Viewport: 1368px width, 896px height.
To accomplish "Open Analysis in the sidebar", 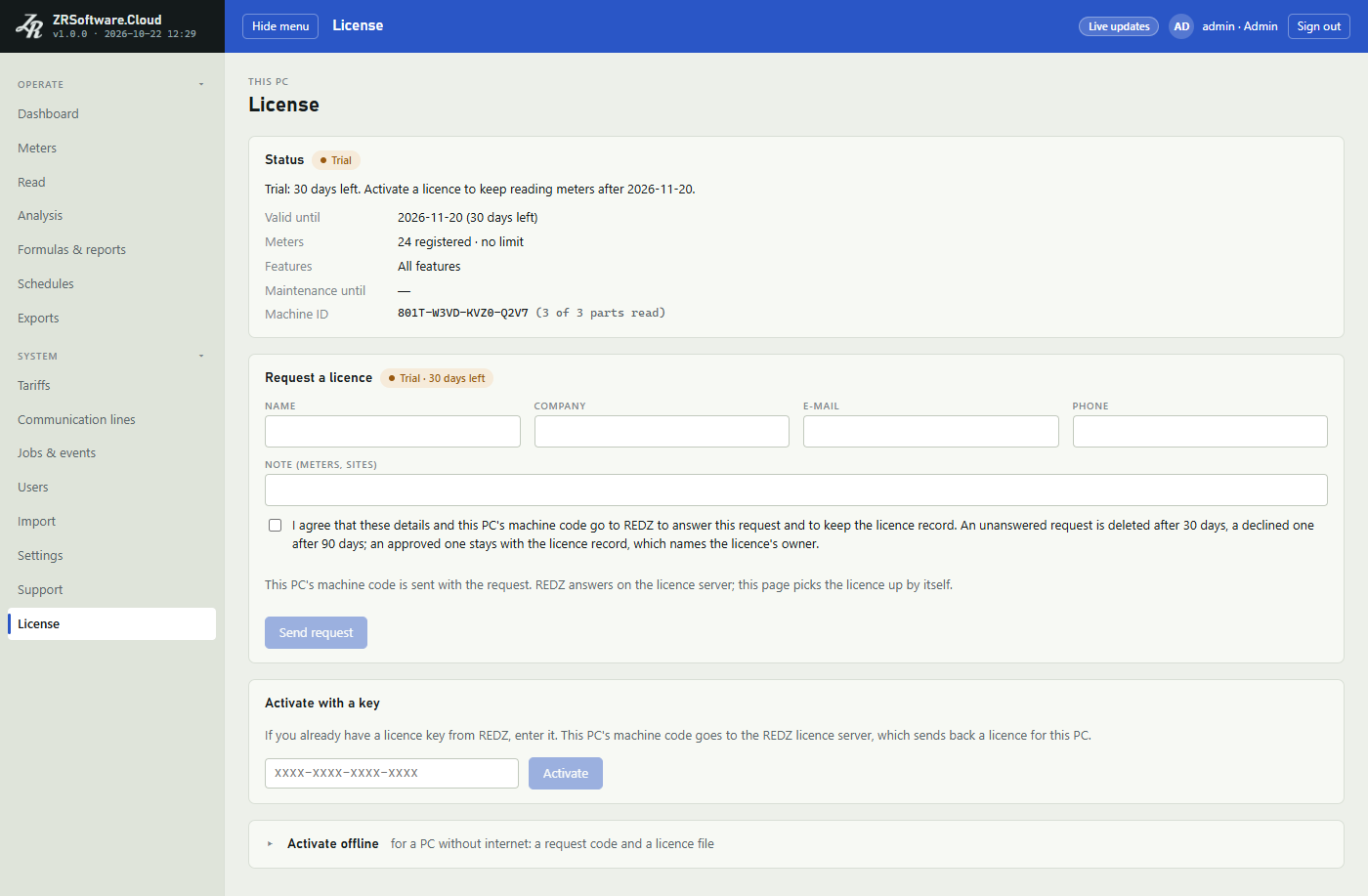I will tap(111, 216).
